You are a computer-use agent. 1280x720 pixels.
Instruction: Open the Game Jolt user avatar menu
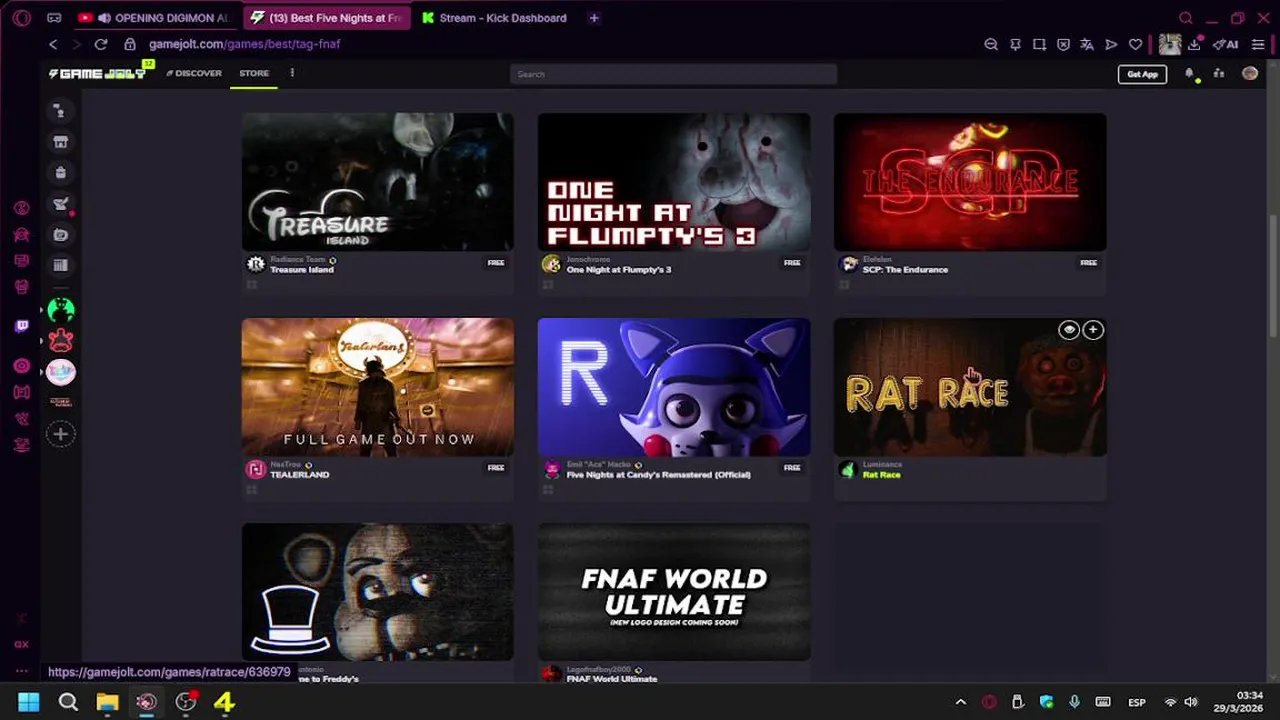click(1250, 74)
